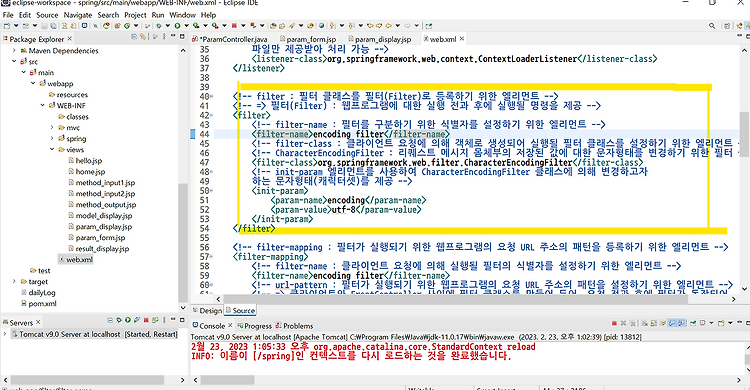The image size is (750, 390).
Task: Start the server with green icon in Servers view
Action: coord(128,320)
